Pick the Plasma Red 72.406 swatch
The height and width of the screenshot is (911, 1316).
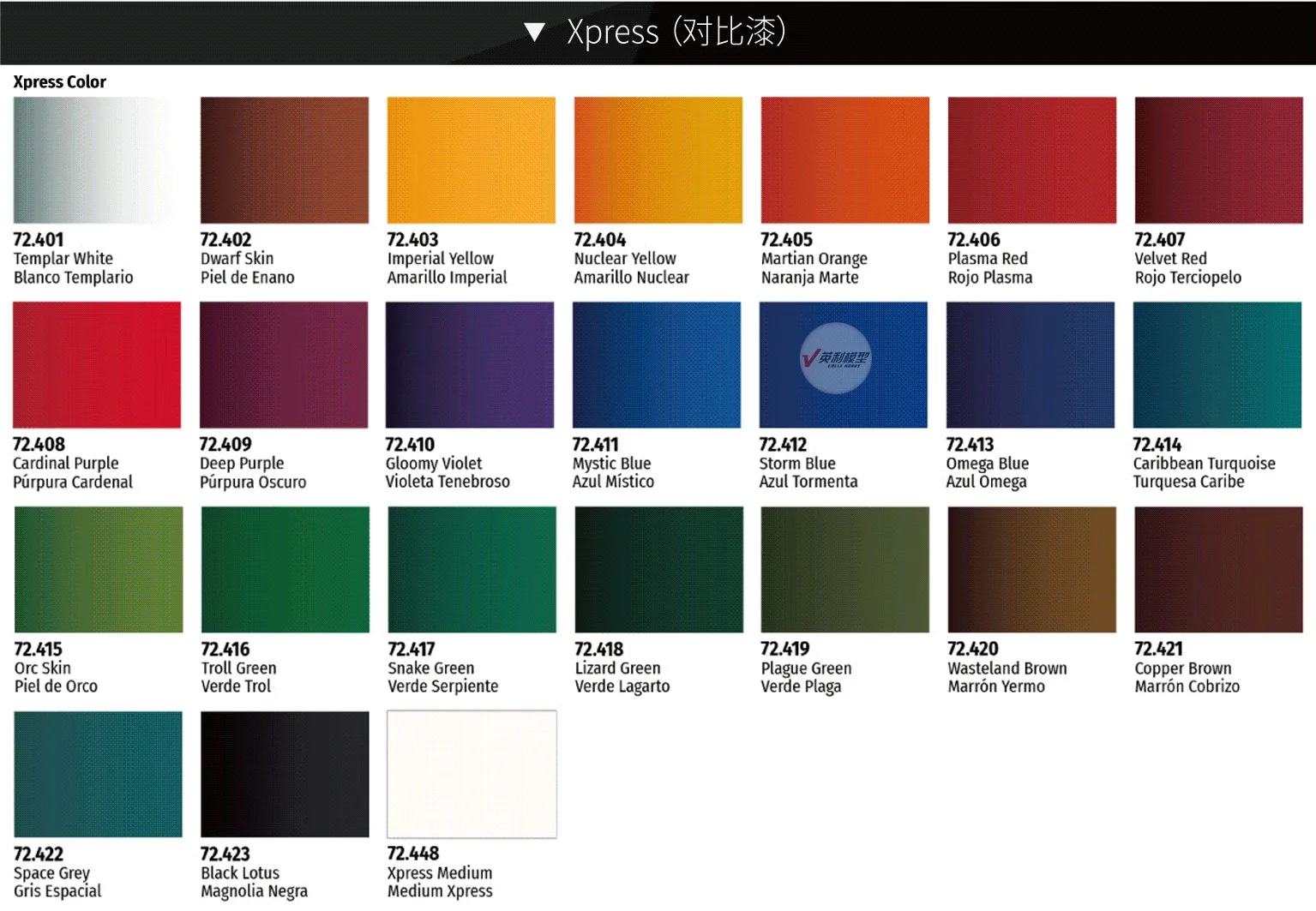[1032, 160]
